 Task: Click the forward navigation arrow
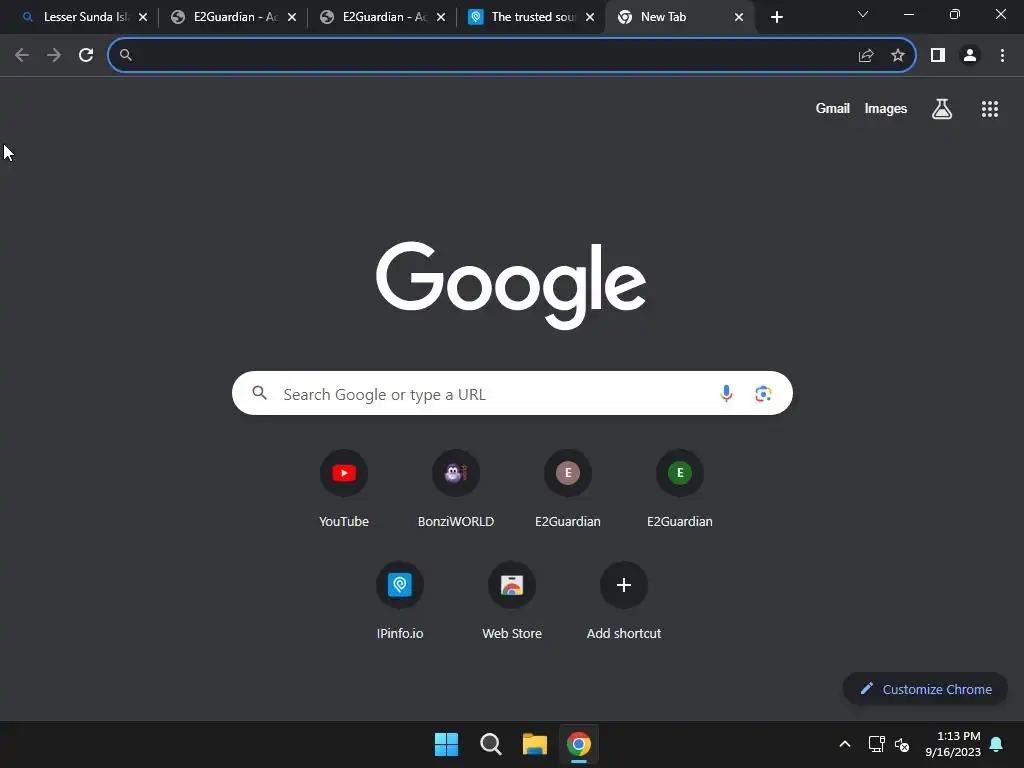click(x=54, y=55)
